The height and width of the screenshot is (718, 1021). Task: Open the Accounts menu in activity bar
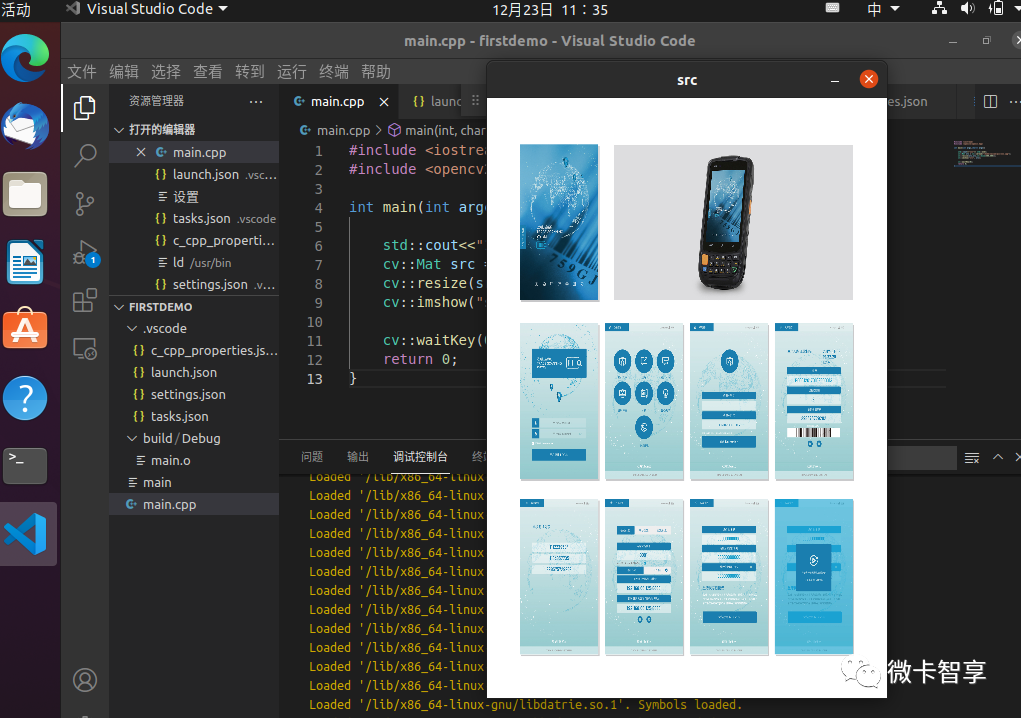pyautogui.click(x=85, y=680)
